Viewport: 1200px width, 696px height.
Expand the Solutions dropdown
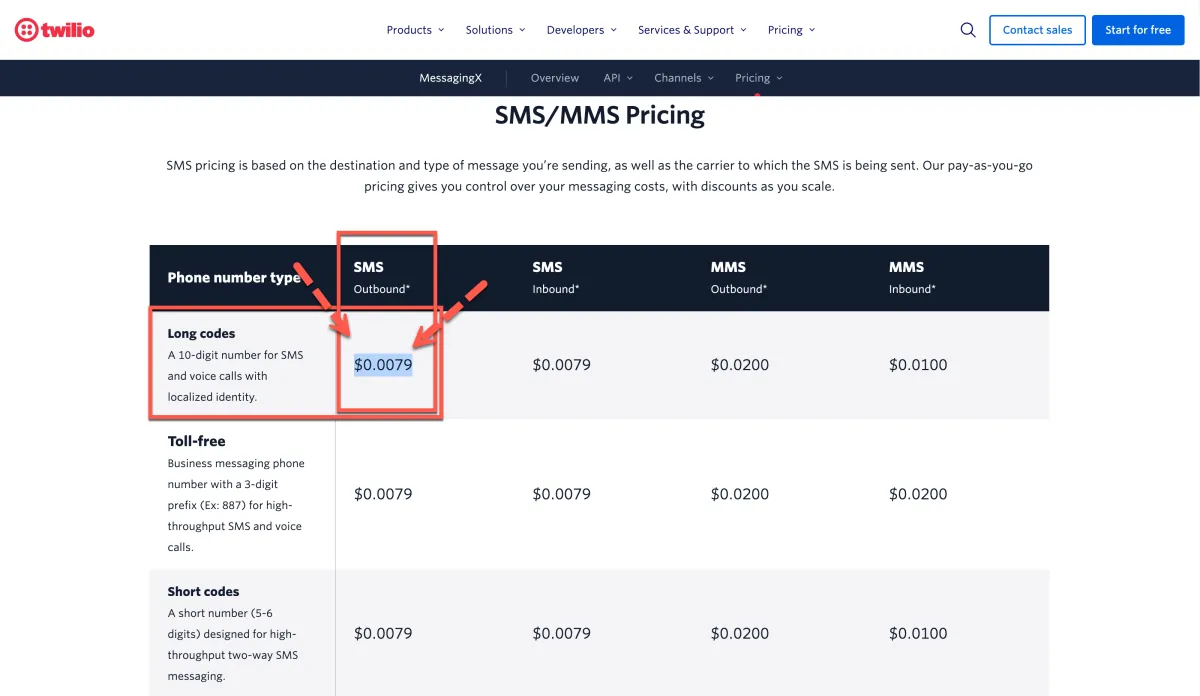(495, 30)
